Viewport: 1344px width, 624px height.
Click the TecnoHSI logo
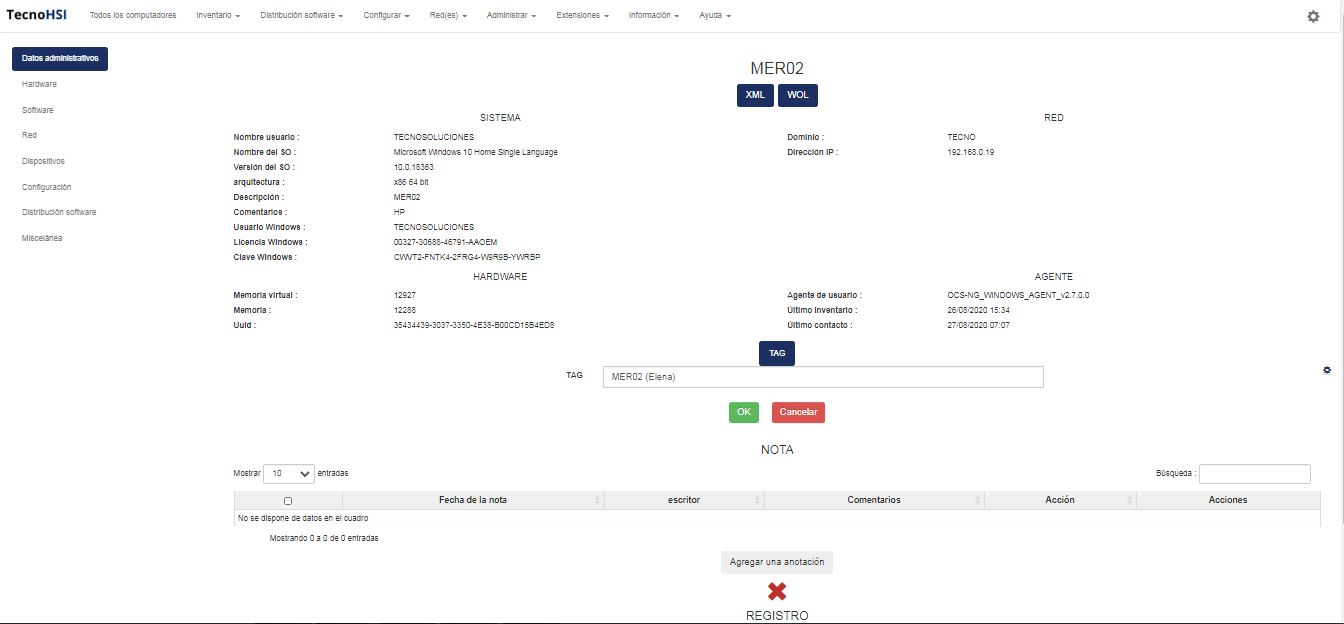point(36,15)
